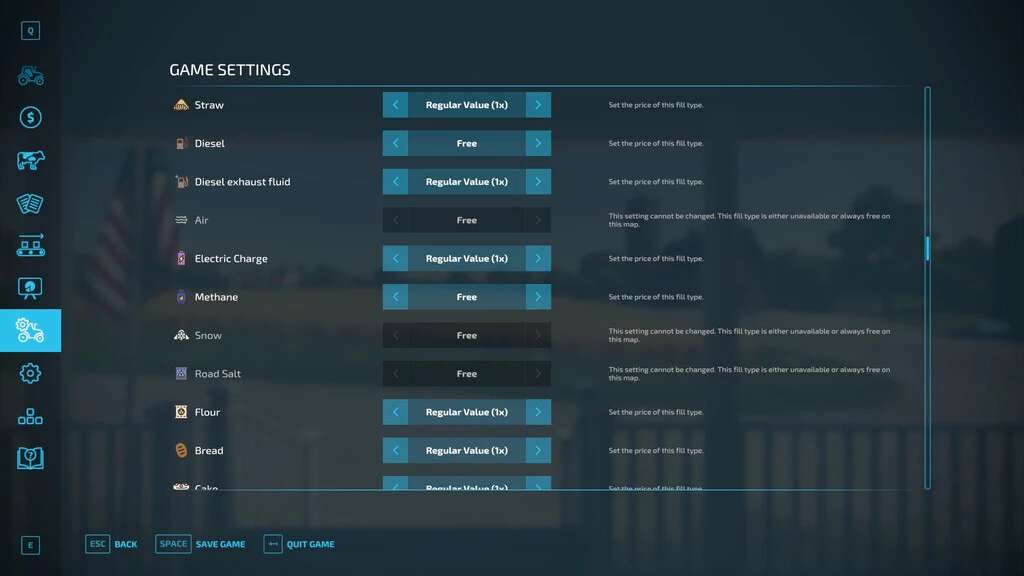
Task: Open the statistics presentation board icon
Action: pyautogui.click(x=30, y=288)
